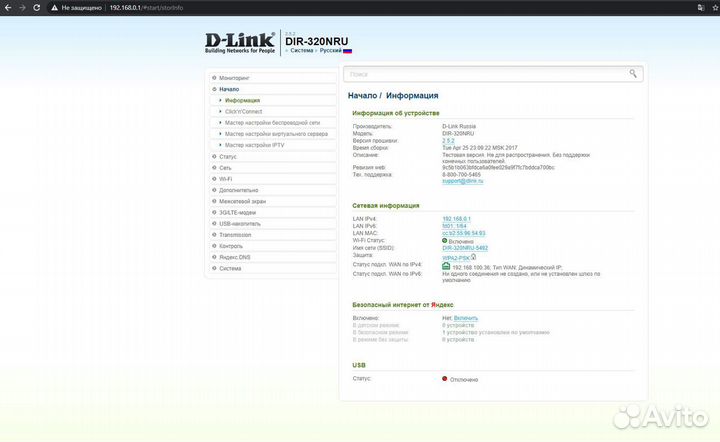
Task: Click the D-Link logo
Action: click(x=240, y=43)
